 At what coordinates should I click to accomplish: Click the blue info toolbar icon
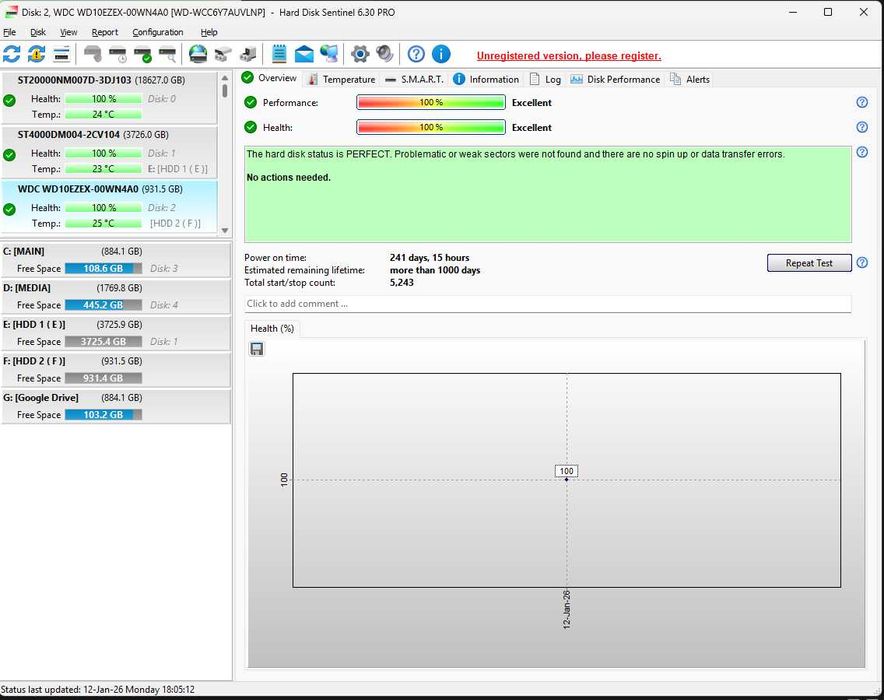(441, 54)
